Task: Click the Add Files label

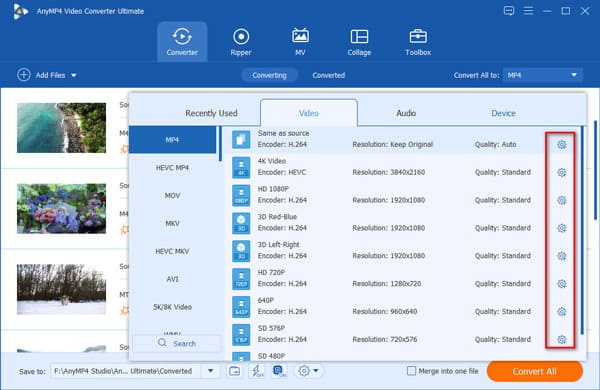Action: click(51, 75)
